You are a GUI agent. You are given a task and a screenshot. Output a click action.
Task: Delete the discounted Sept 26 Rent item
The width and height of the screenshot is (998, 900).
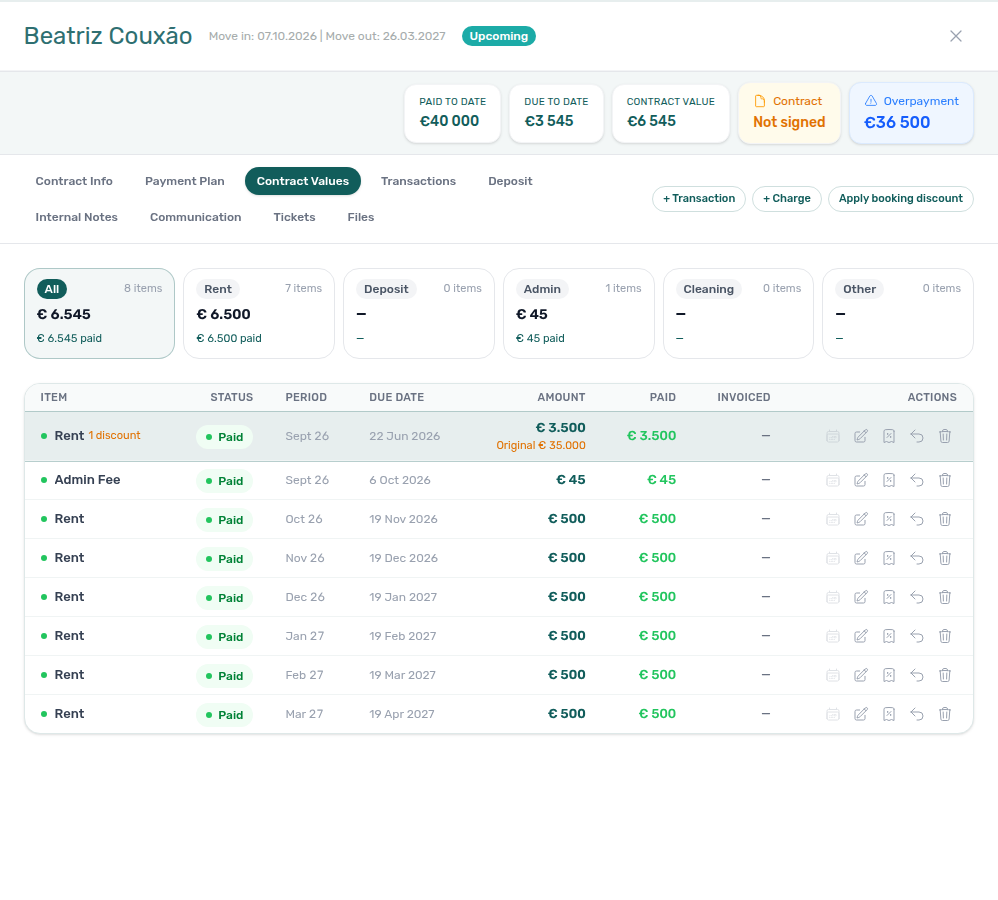[945, 436]
